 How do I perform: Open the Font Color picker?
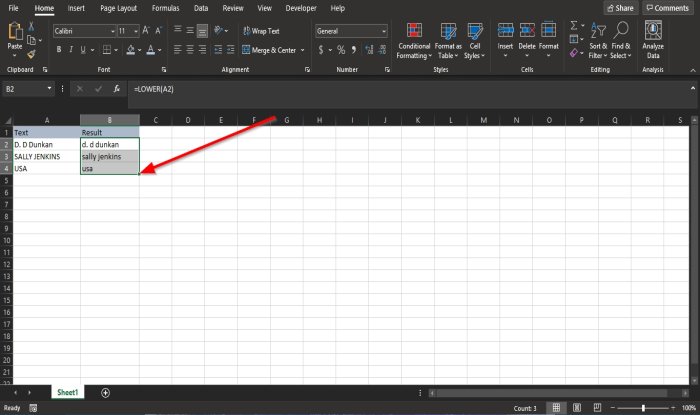pyautogui.click(x=151, y=50)
